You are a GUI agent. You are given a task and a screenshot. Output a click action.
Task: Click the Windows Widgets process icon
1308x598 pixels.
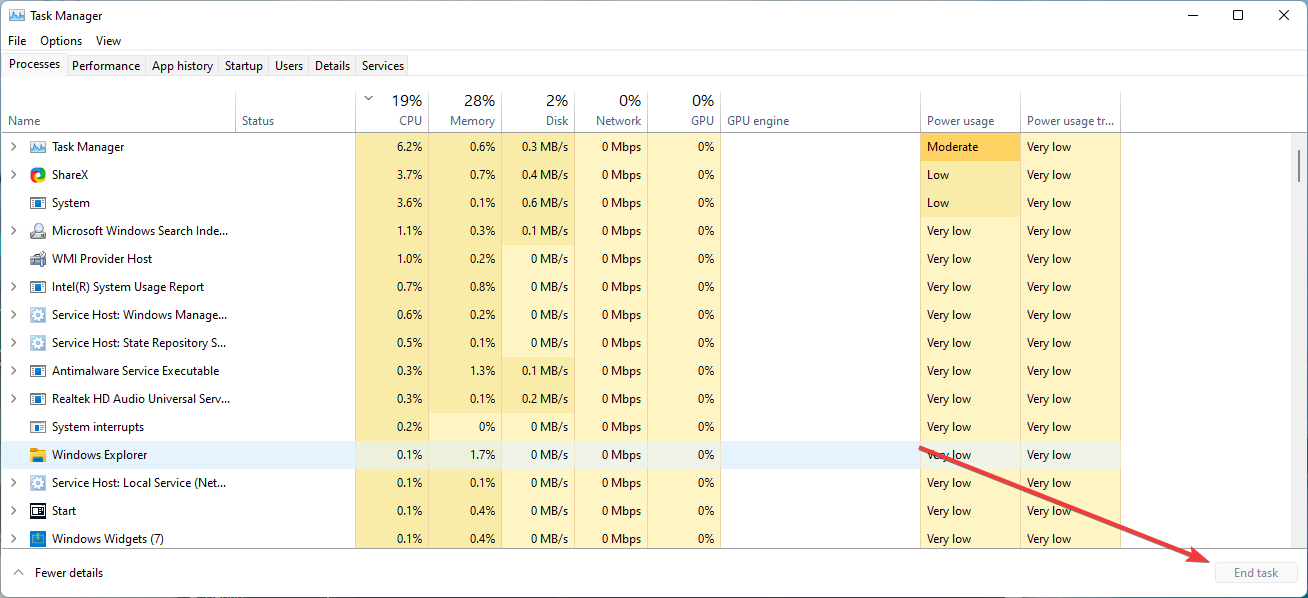coord(38,539)
